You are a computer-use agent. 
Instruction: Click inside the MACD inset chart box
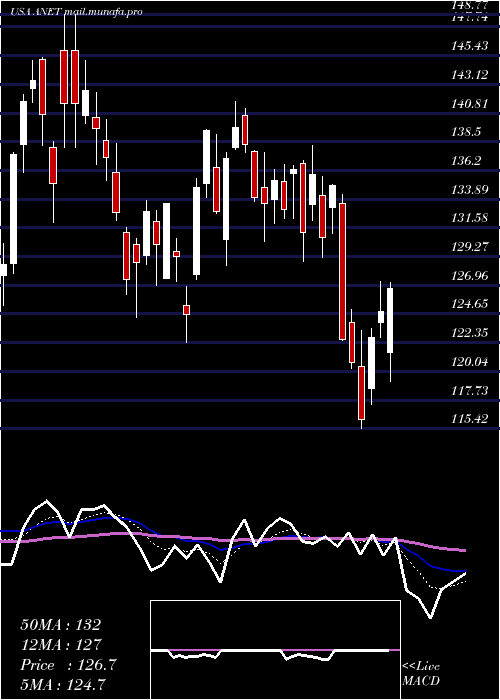click(x=275, y=650)
